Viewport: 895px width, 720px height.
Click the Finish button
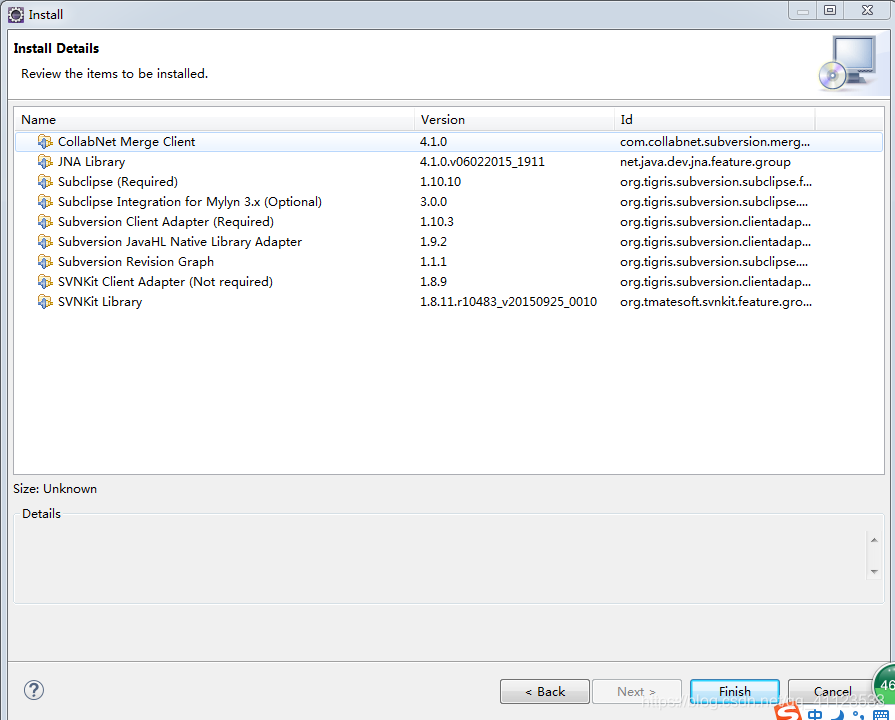(x=735, y=691)
